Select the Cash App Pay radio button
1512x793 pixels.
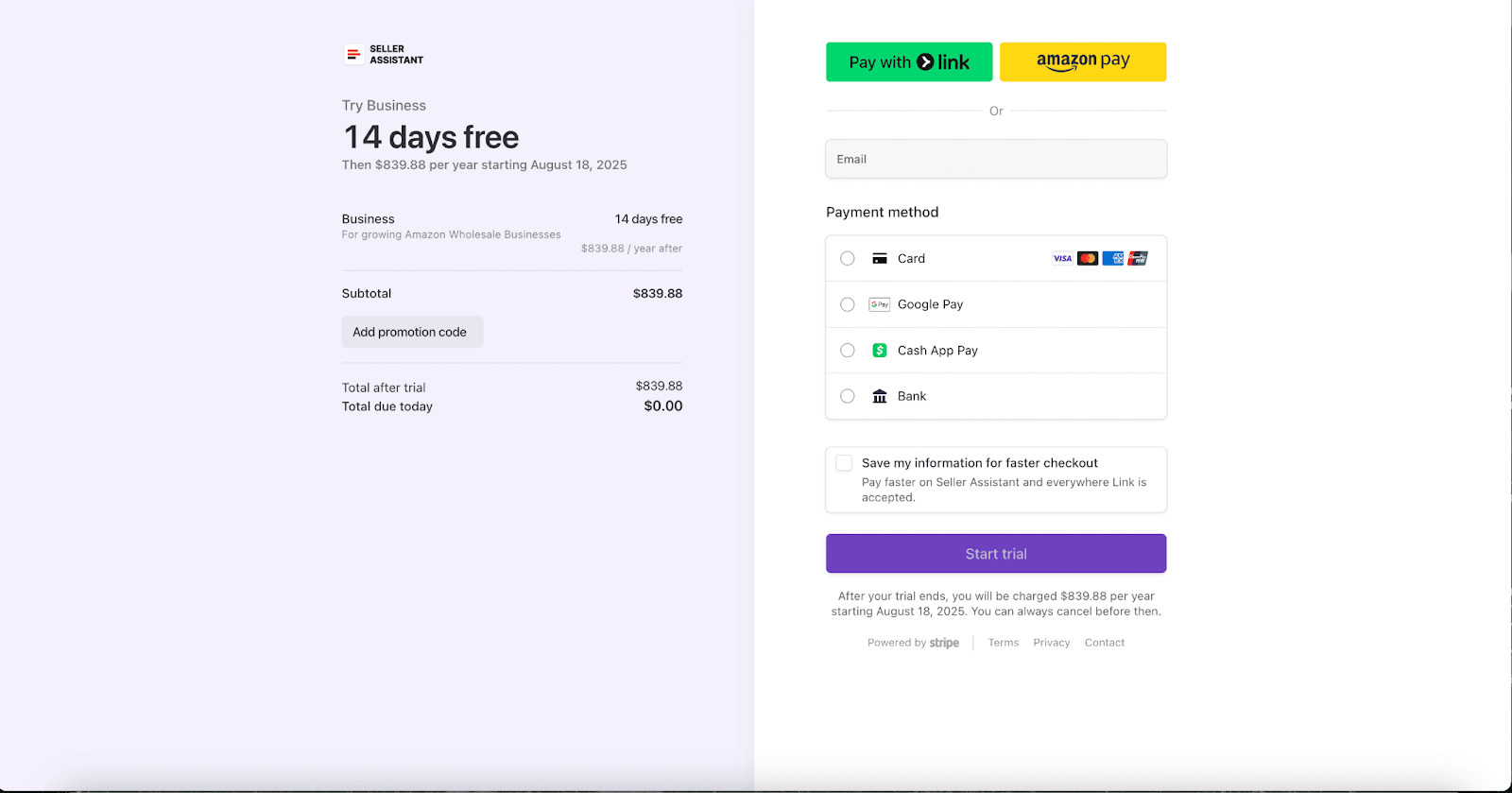pyautogui.click(x=846, y=350)
